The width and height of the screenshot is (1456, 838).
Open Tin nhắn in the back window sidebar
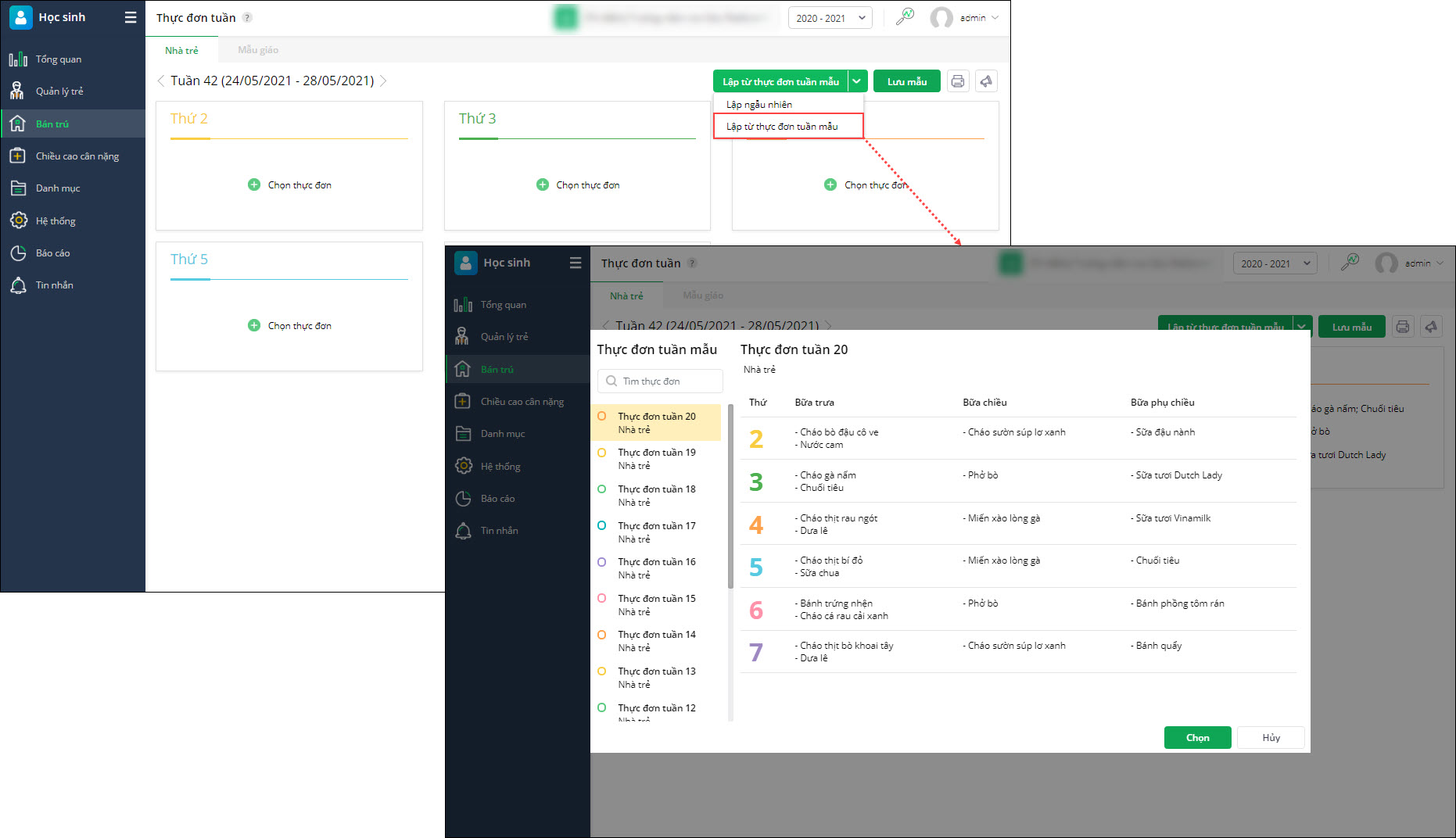(x=54, y=285)
